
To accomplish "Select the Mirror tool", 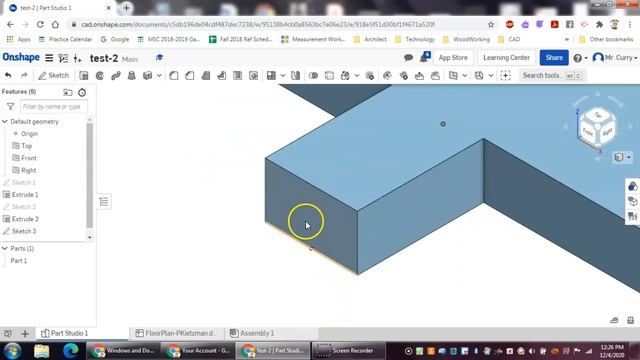I will (296, 76).
